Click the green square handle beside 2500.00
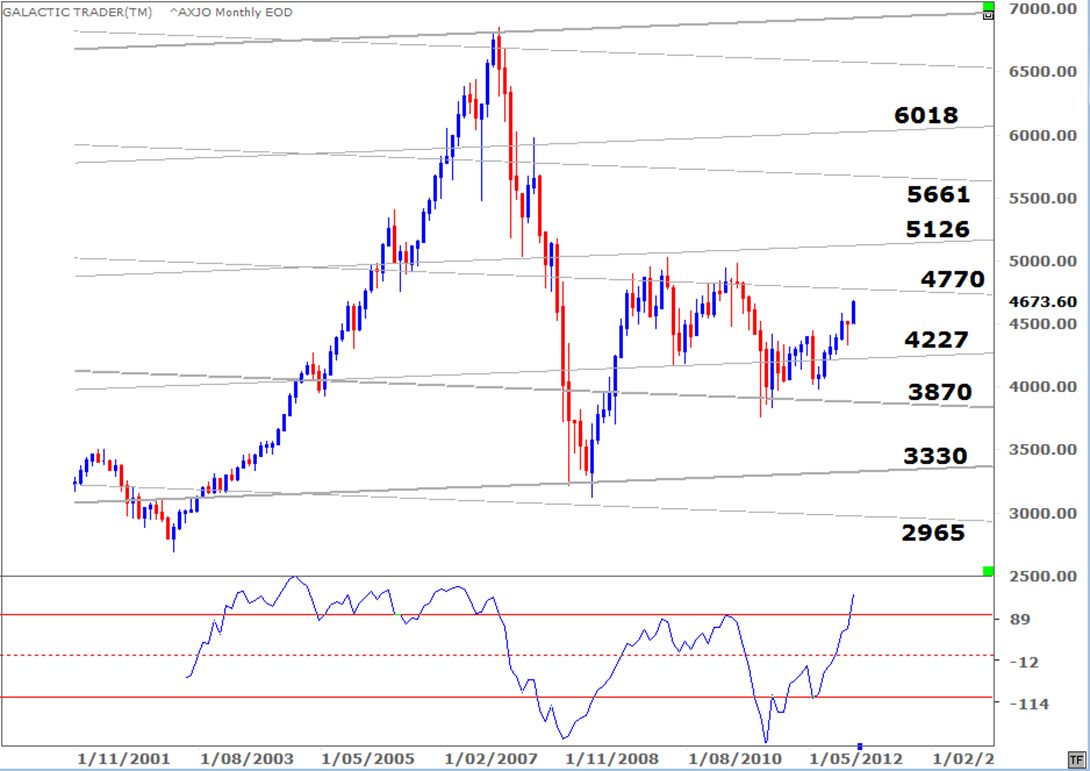The image size is (1090, 771). coord(988,571)
